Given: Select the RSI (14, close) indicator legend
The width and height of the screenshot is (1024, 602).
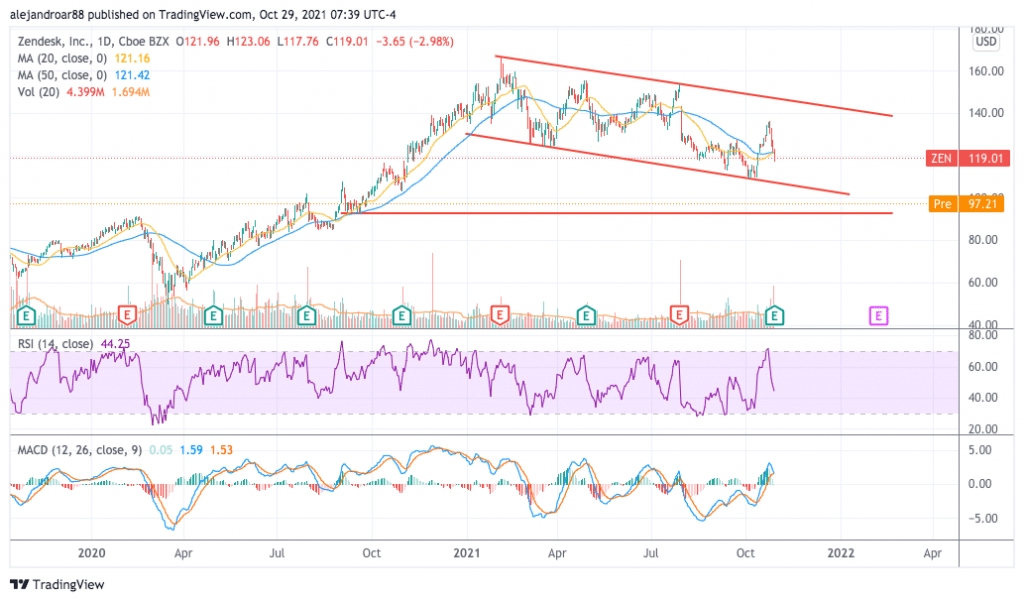Looking at the screenshot, I should 55,344.
